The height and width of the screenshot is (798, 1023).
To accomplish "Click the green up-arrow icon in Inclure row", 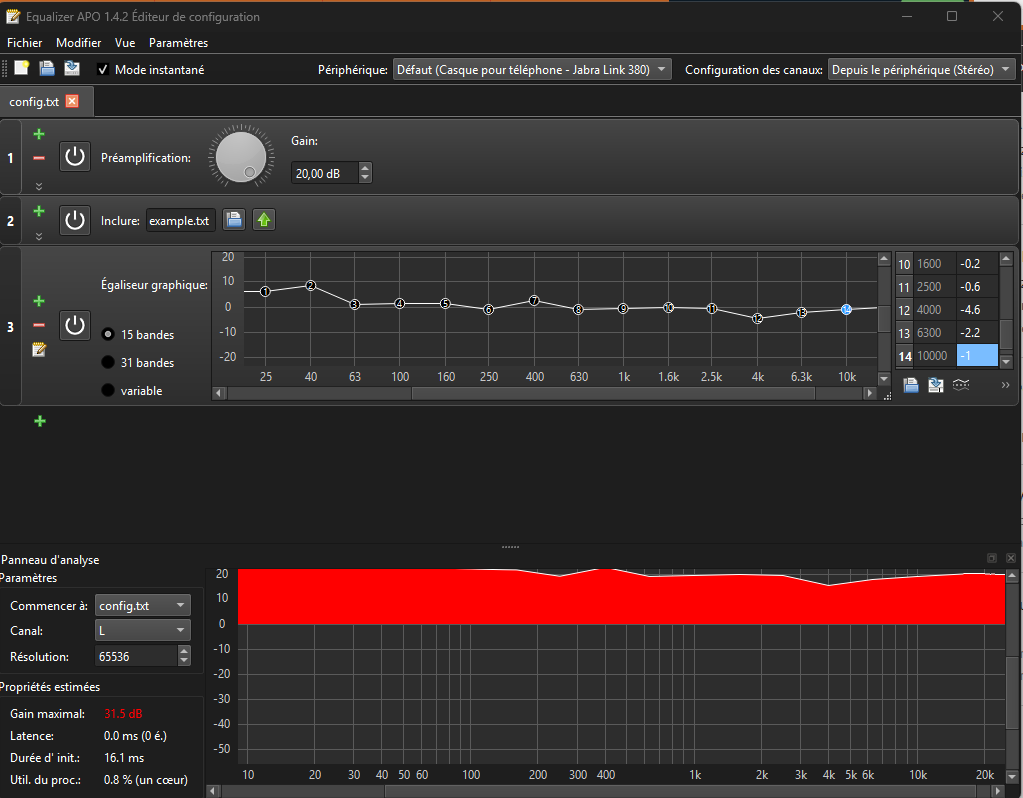I will point(263,220).
